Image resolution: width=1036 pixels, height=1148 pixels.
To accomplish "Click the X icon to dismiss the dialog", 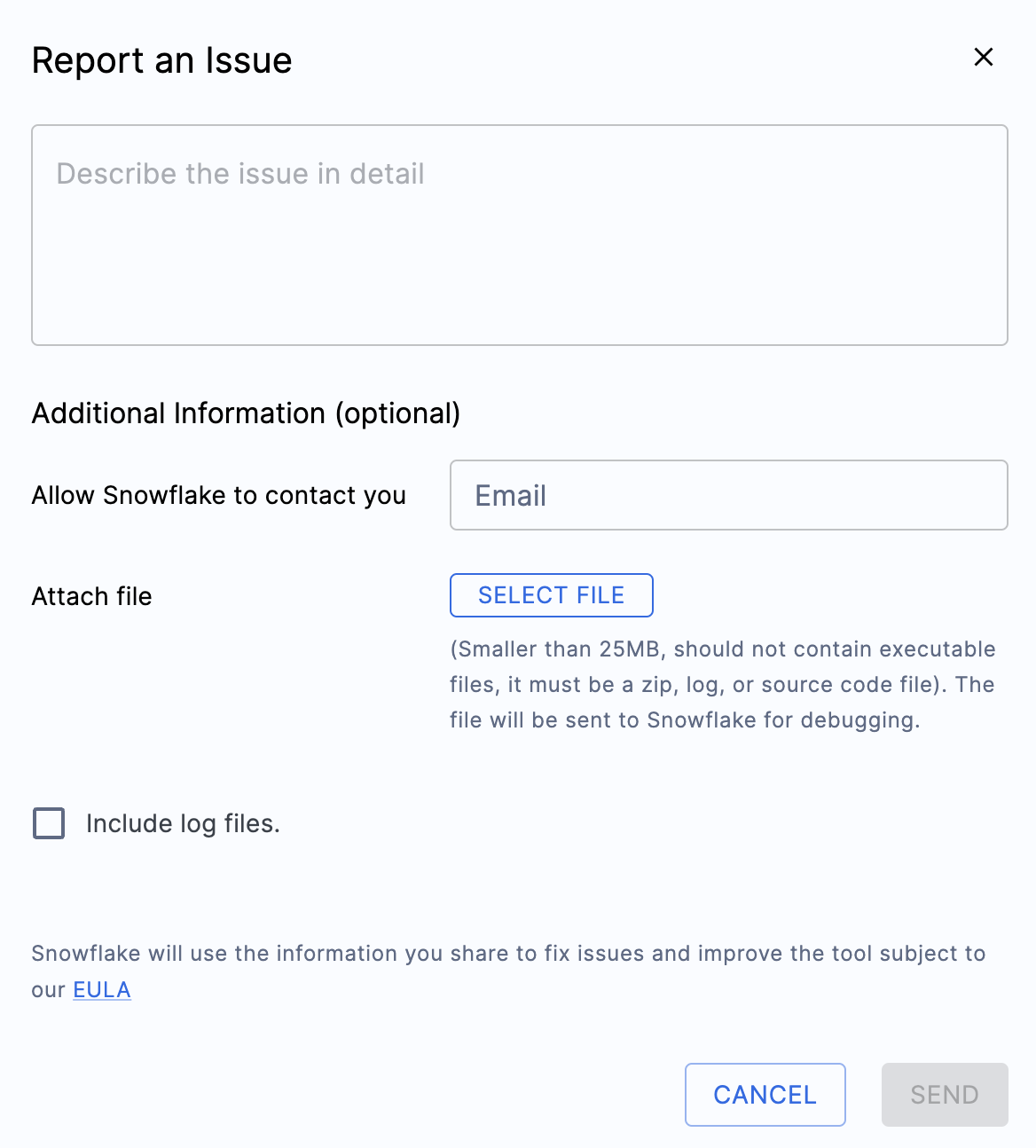I will [984, 57].
